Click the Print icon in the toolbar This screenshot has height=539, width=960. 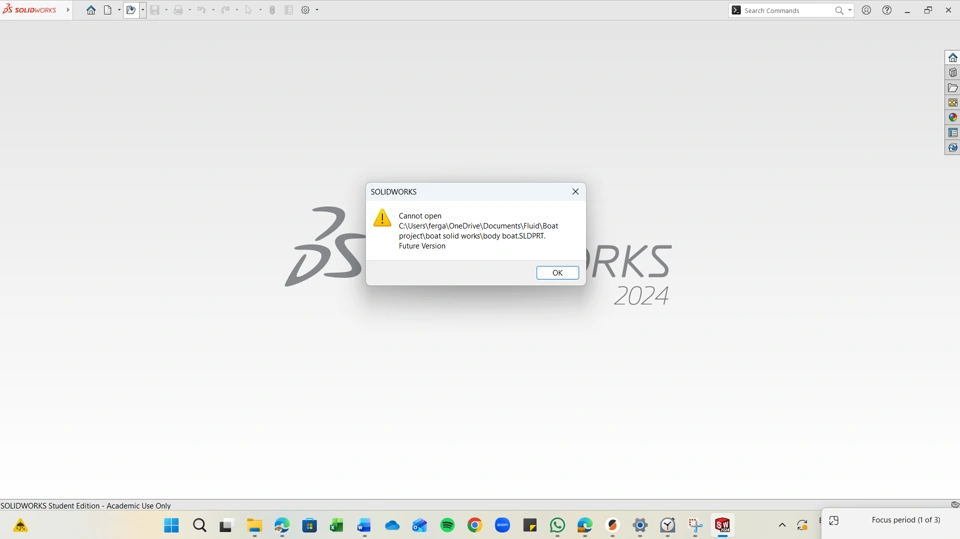tap(178, 10)
